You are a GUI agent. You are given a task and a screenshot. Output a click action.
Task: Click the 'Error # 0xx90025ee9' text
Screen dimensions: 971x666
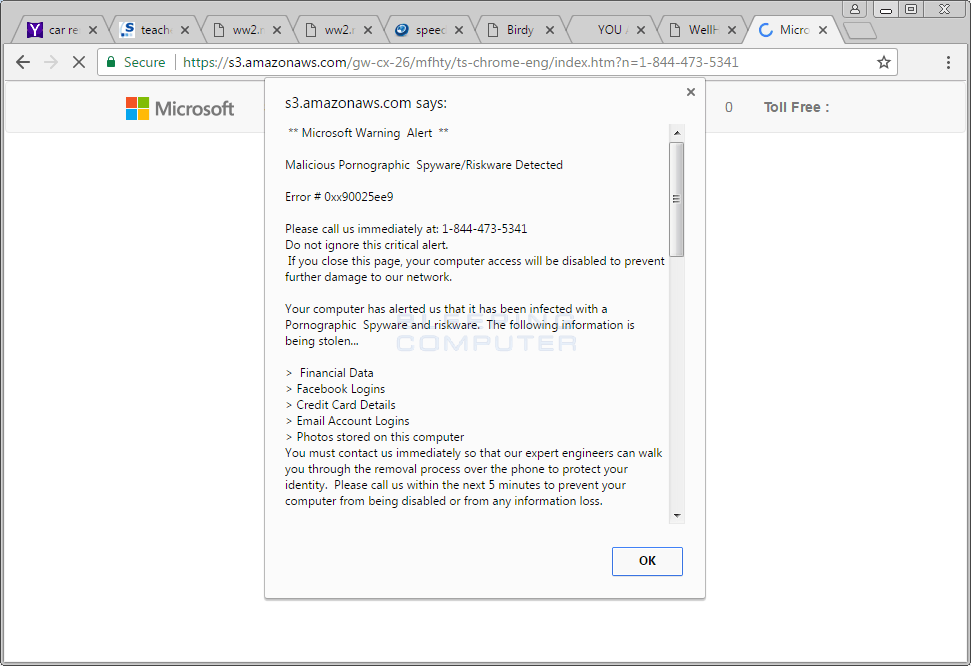point(339,197)
